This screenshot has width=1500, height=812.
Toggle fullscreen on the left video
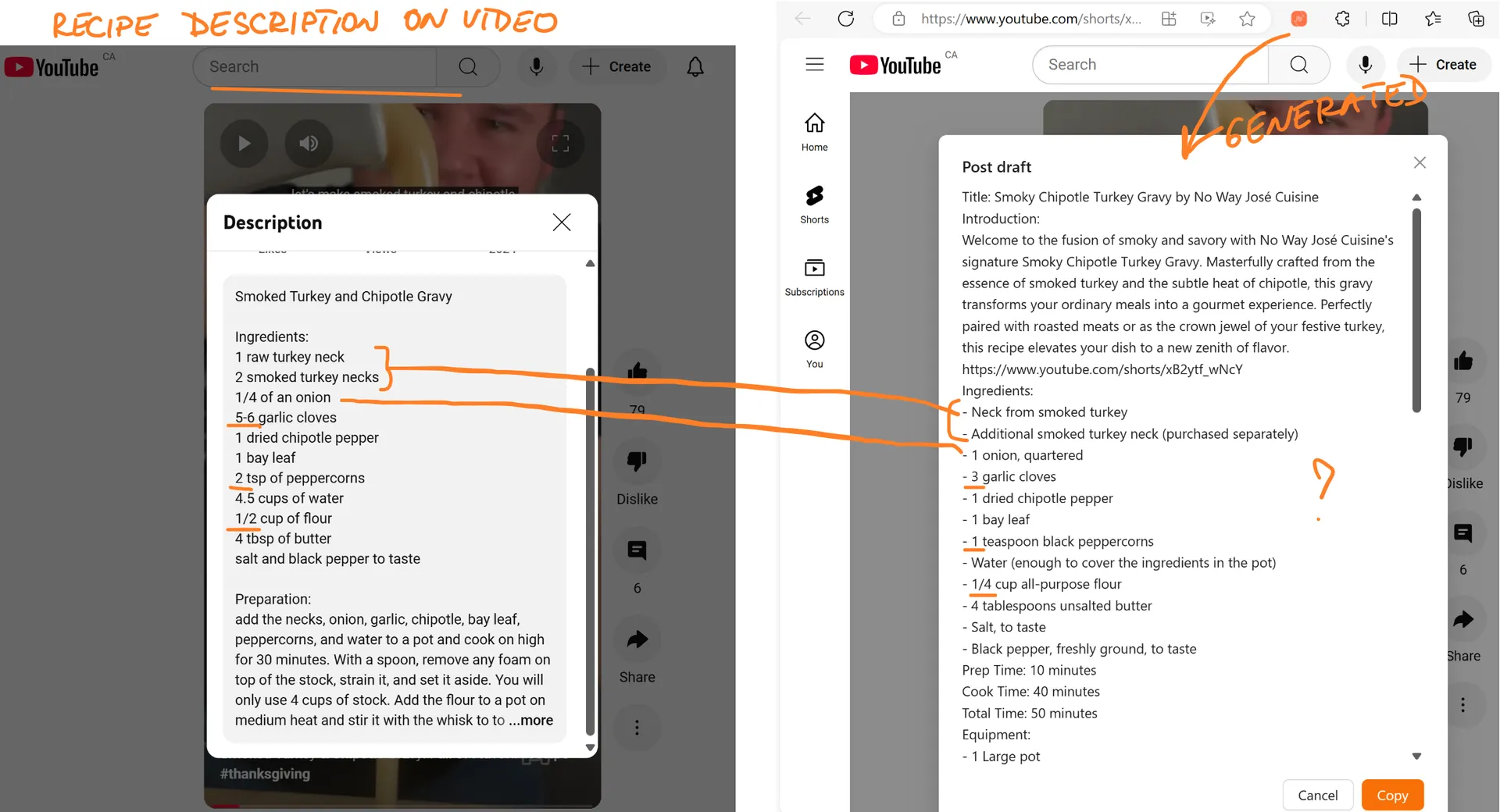pyautogui.click(x=560, y=144)
